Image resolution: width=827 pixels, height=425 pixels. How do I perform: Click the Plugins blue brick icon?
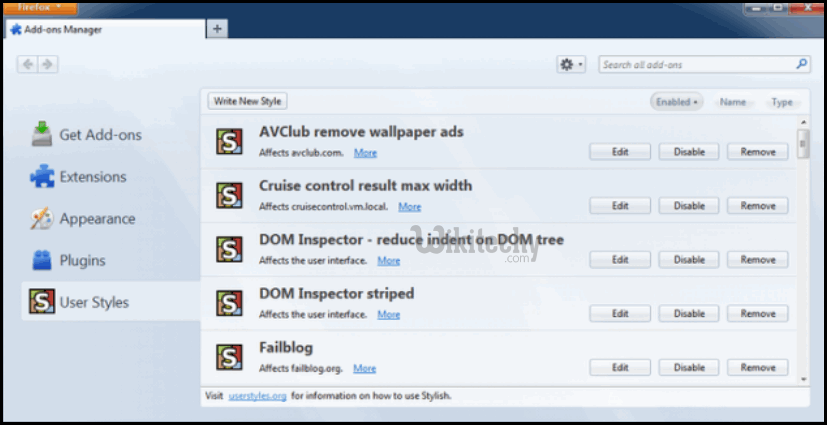click(x=41, y=261)
